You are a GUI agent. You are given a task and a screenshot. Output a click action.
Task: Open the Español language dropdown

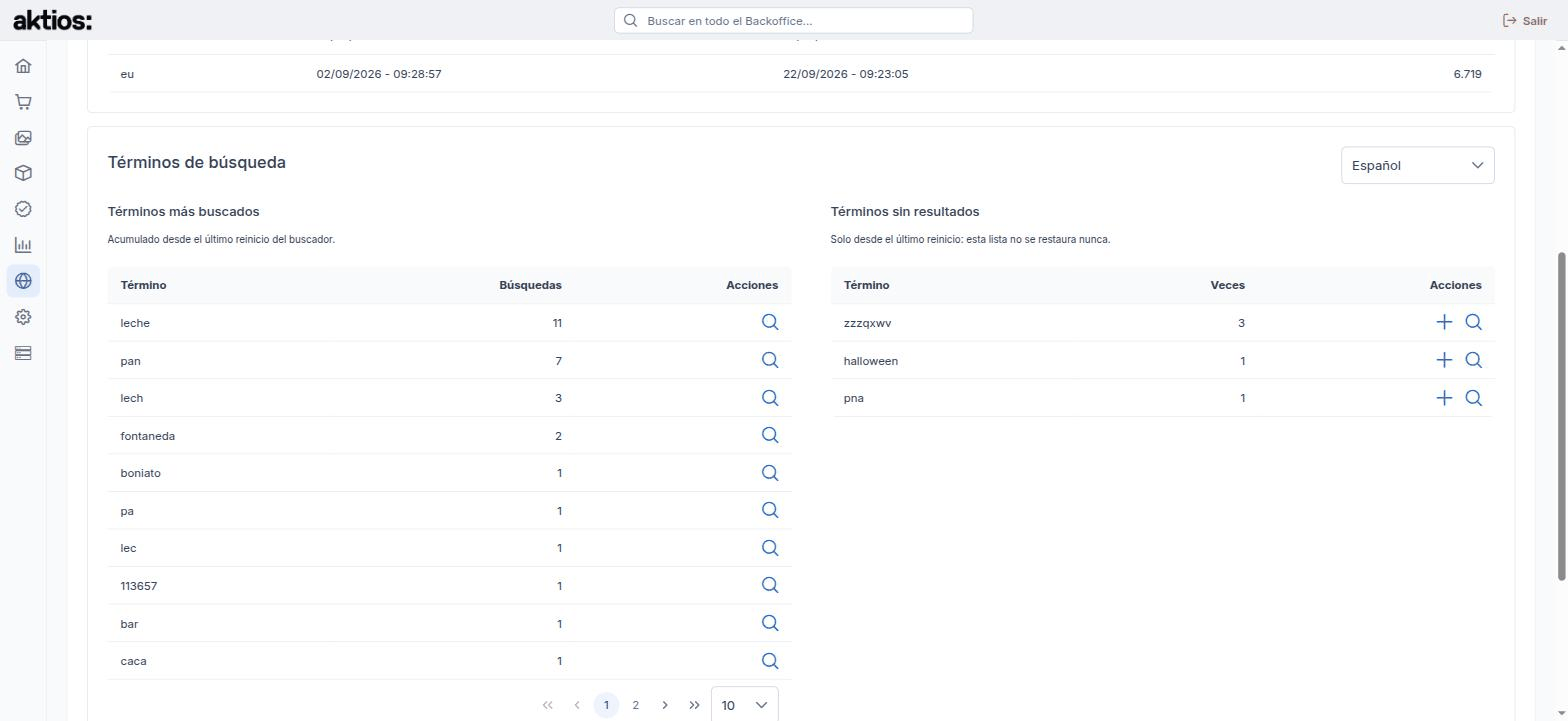[x=1417, y=165]
